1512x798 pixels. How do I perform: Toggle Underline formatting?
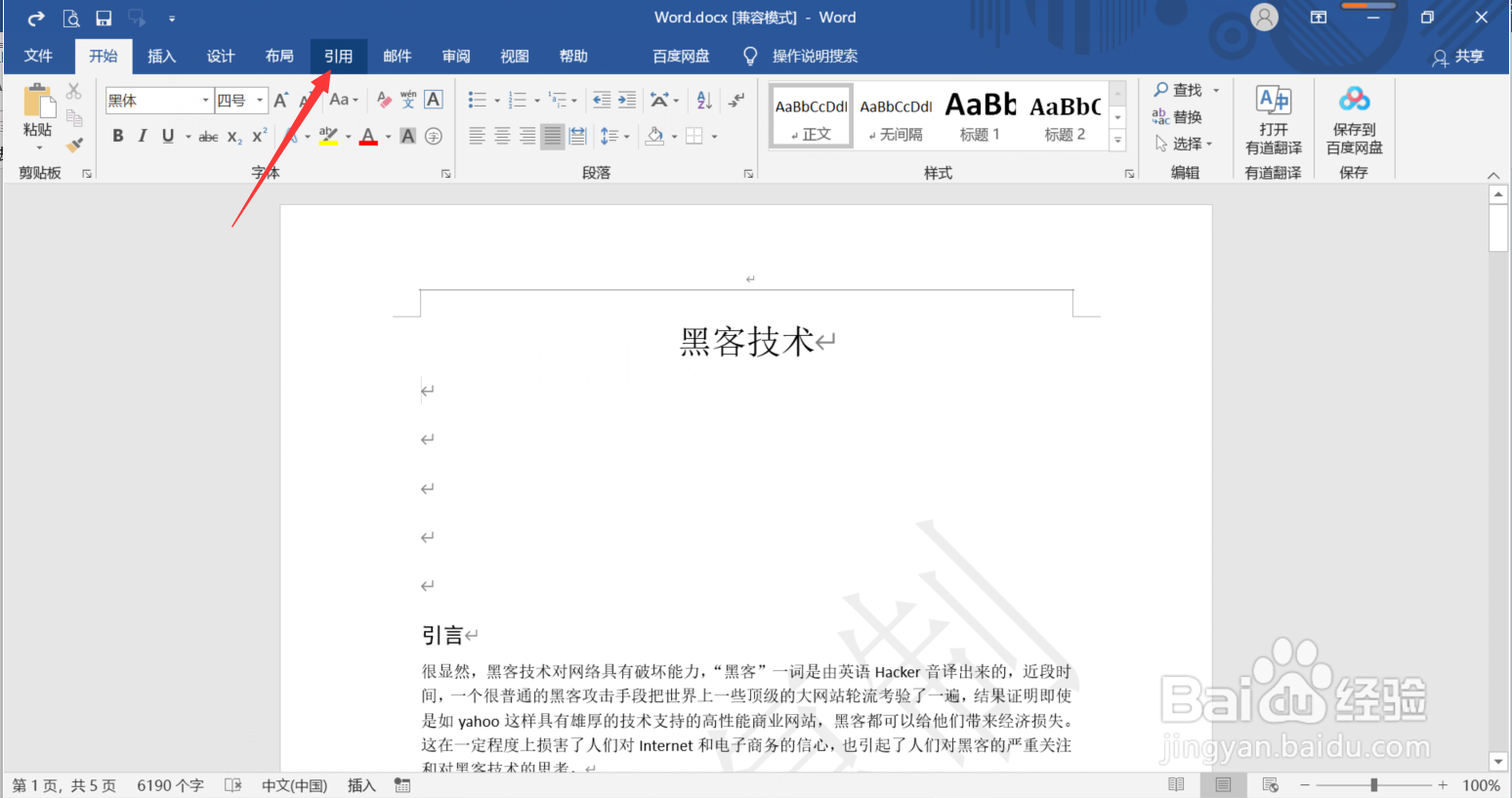tap(168, 136)
